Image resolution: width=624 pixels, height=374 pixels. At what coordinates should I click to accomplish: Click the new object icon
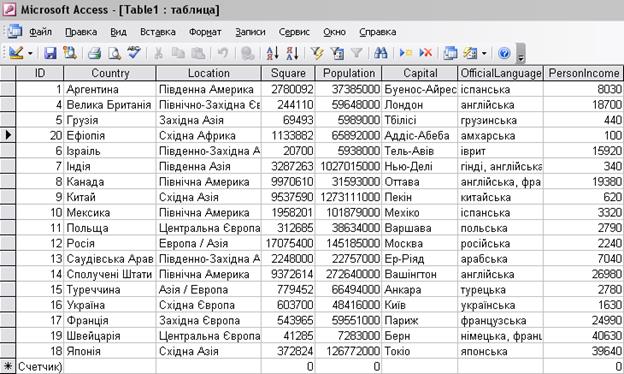(x=470, y=53)
